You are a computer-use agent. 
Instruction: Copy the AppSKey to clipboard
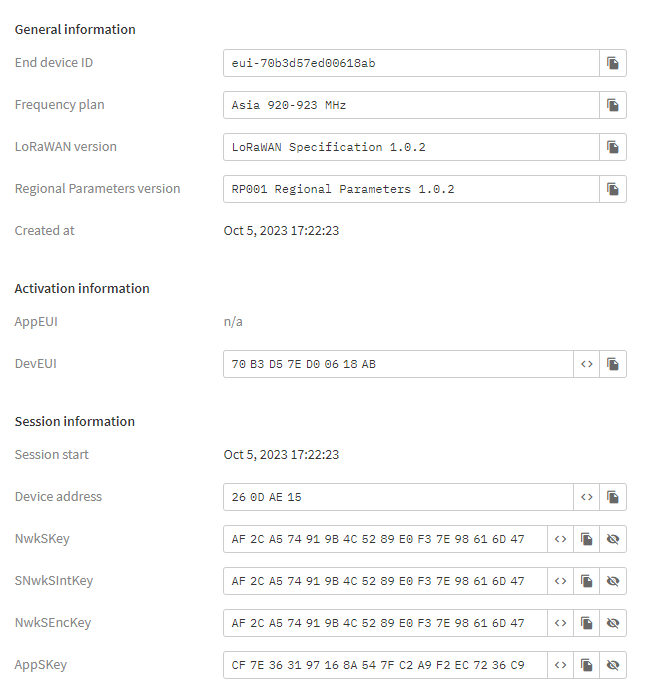click(587, 665)
